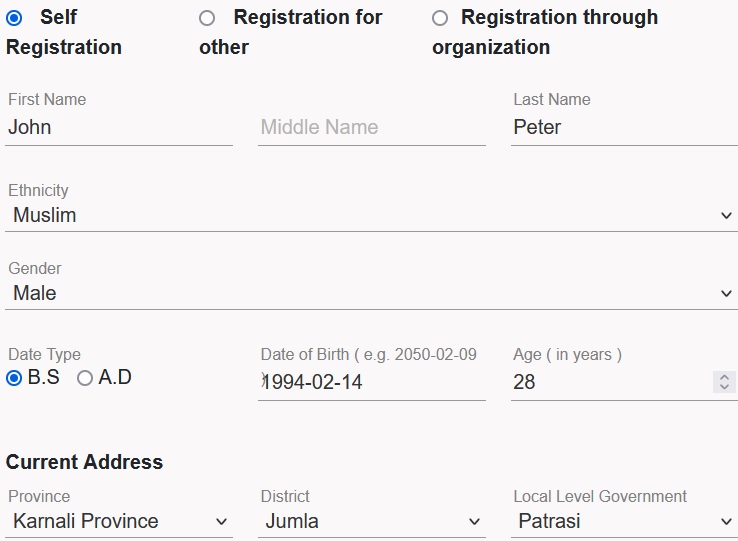The width and height of the screenshot is (738, 541).
Task: Choose Registration for other radio option
Action: [207, 18]
